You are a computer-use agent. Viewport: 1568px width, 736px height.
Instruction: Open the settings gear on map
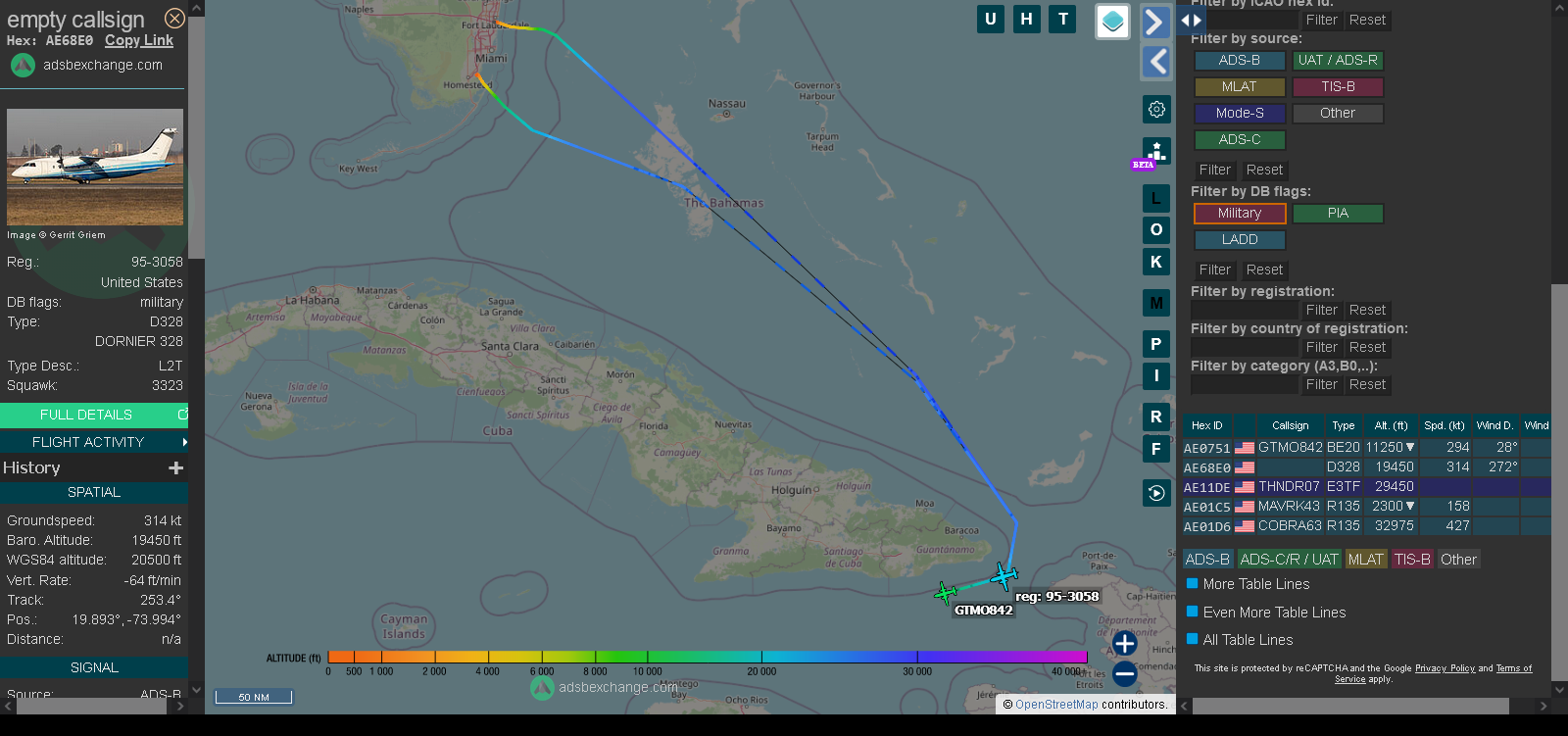point(1156,109)
